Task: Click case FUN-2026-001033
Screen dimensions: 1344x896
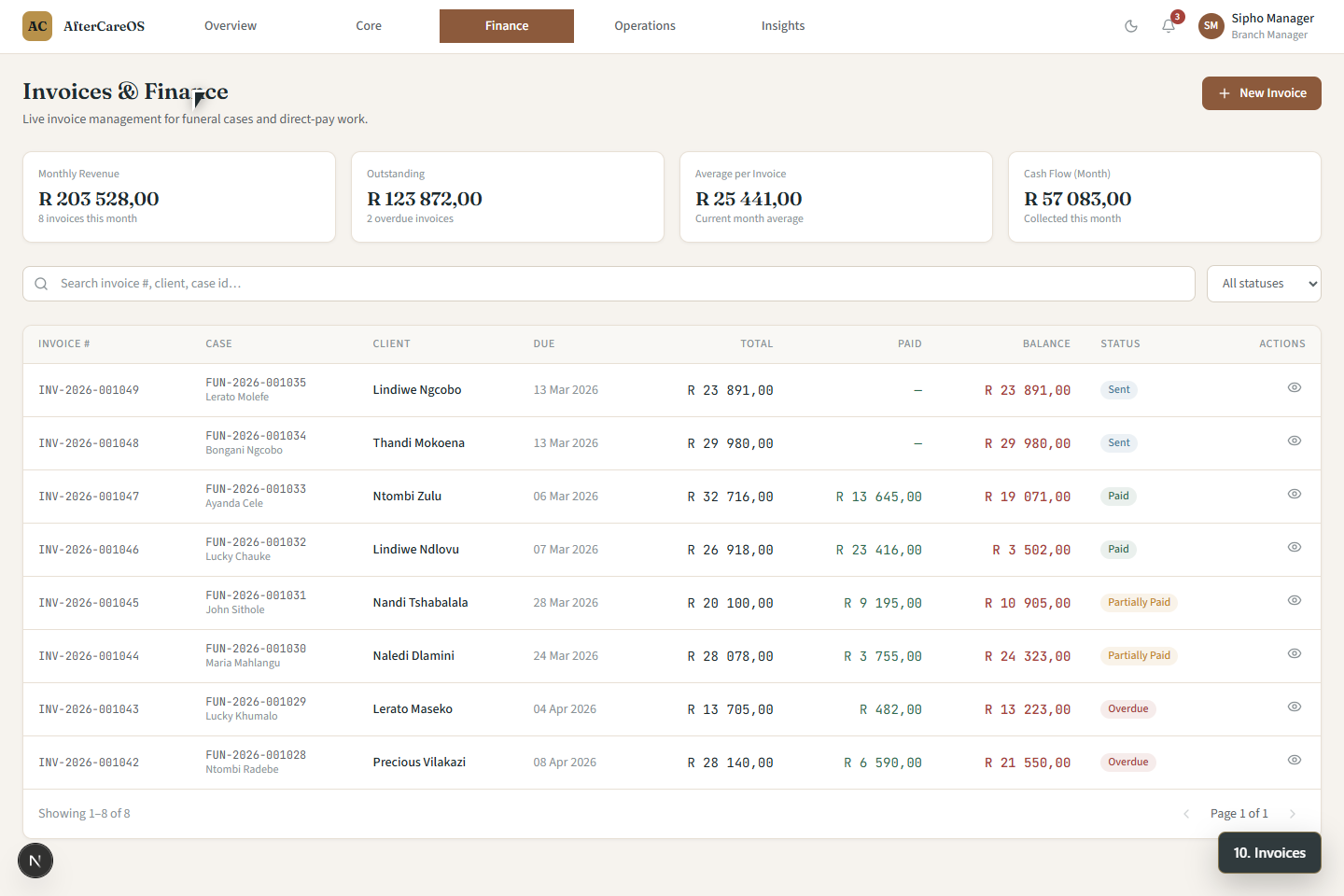Action: tap(256, 489)
